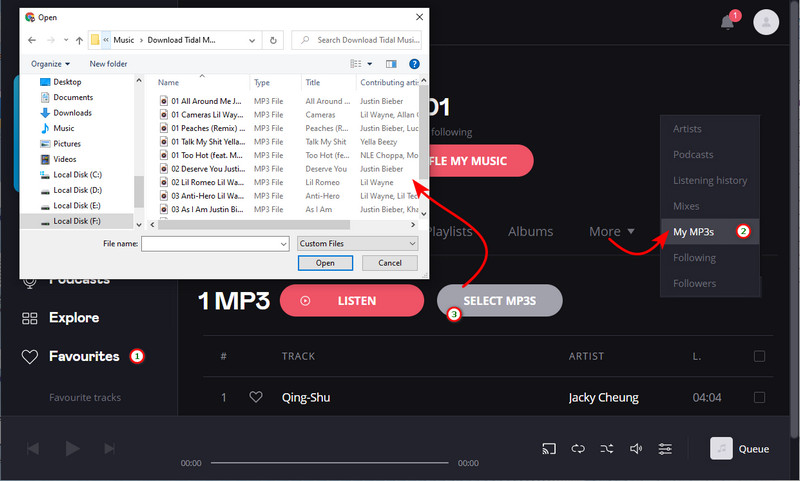Screen dimensions: 800x481
Task: Click the Favourites heart icon in sidebar
Action: tap(30, 357)
